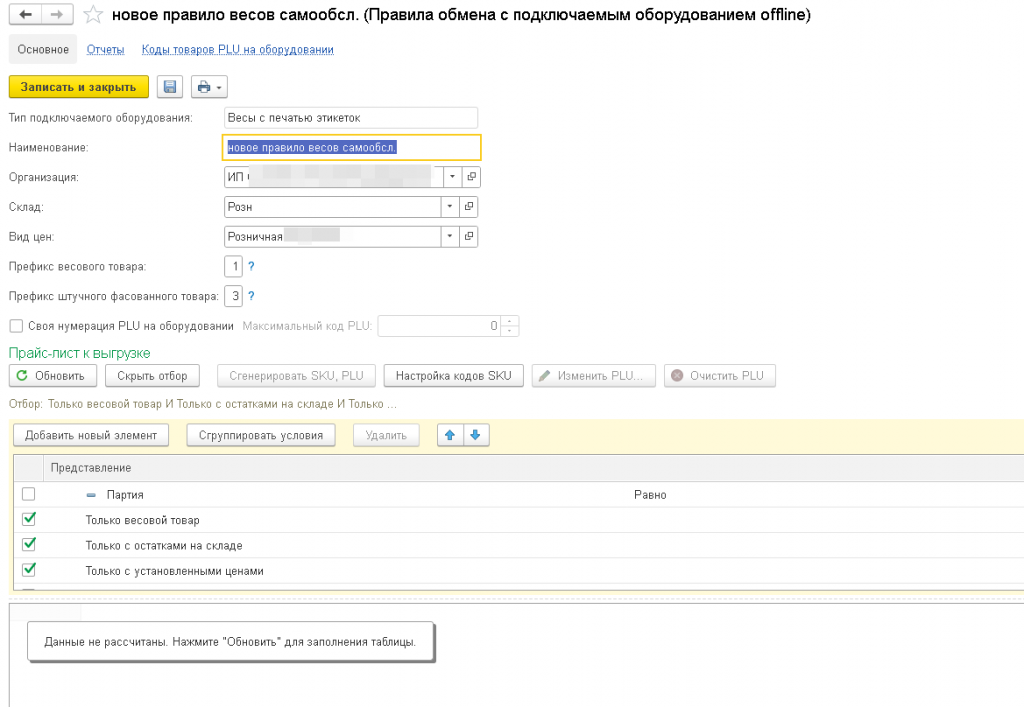Add form to favorites with star icon
The image size is (1024, 707).
click(x=93, y=15)
